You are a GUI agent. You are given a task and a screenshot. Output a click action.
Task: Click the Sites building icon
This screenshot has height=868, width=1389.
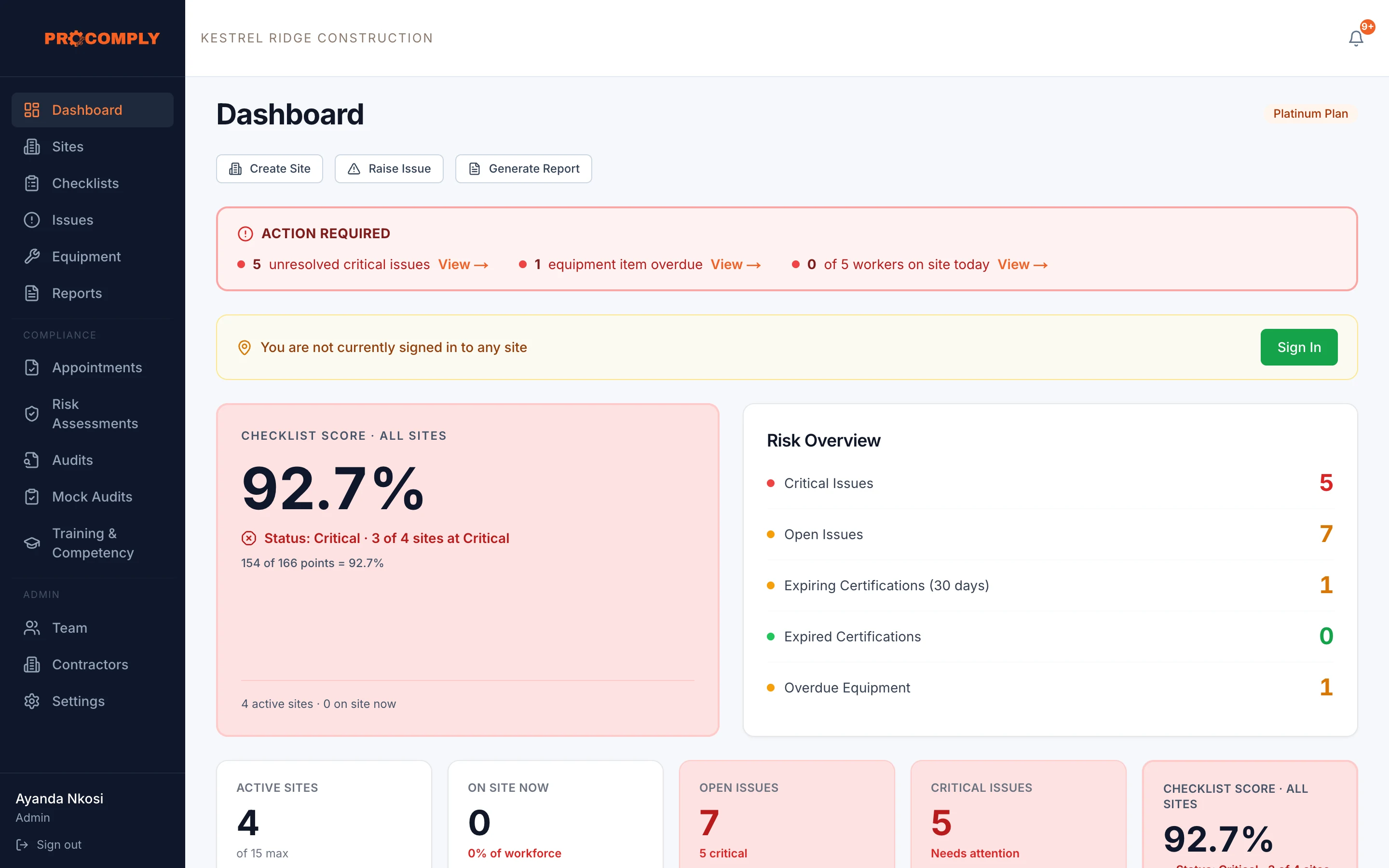31,147
